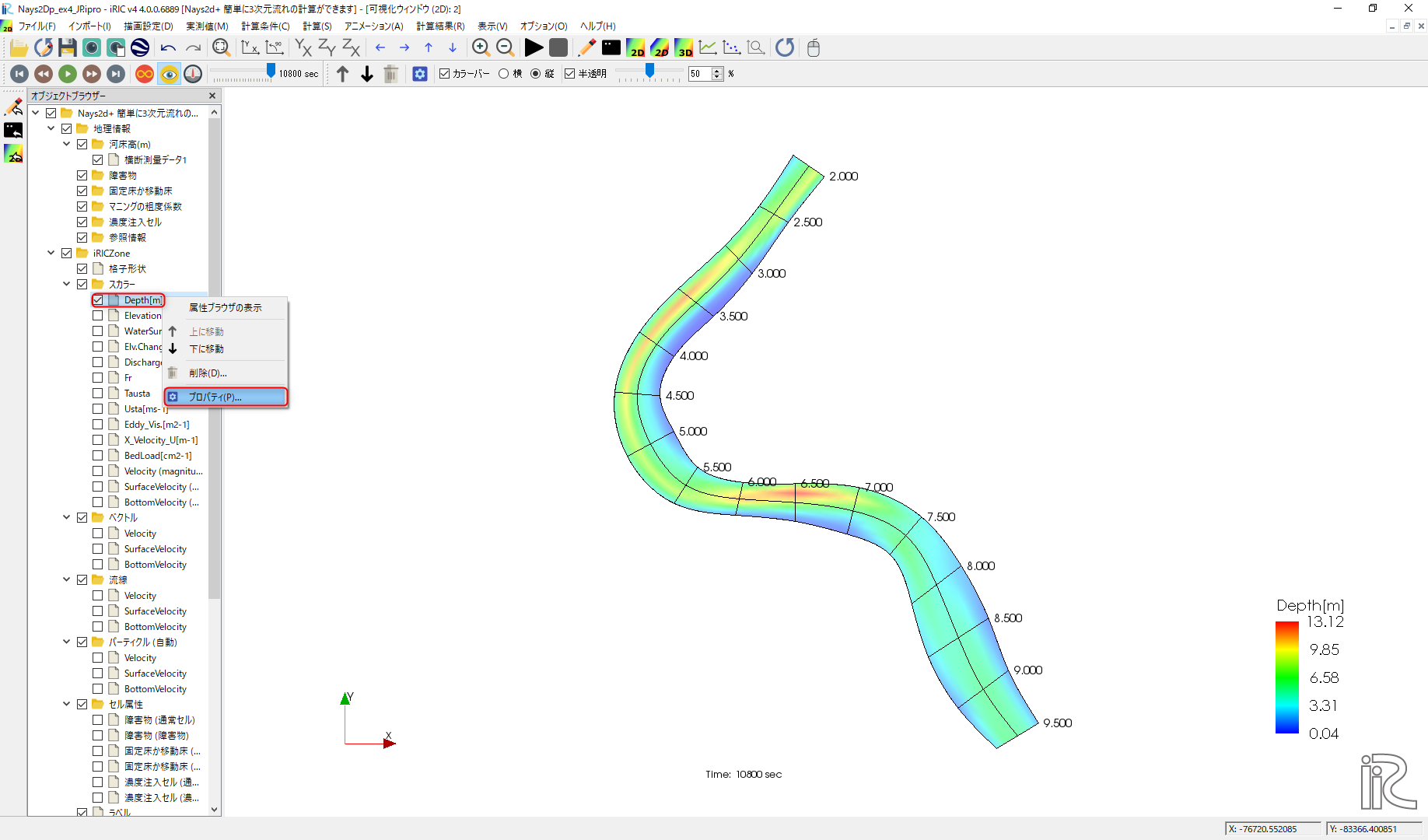Viewport: 1428px width, 840px height.
Task: Collapse the root Nays2d+ tree node
Action: [x=36, y=113]
